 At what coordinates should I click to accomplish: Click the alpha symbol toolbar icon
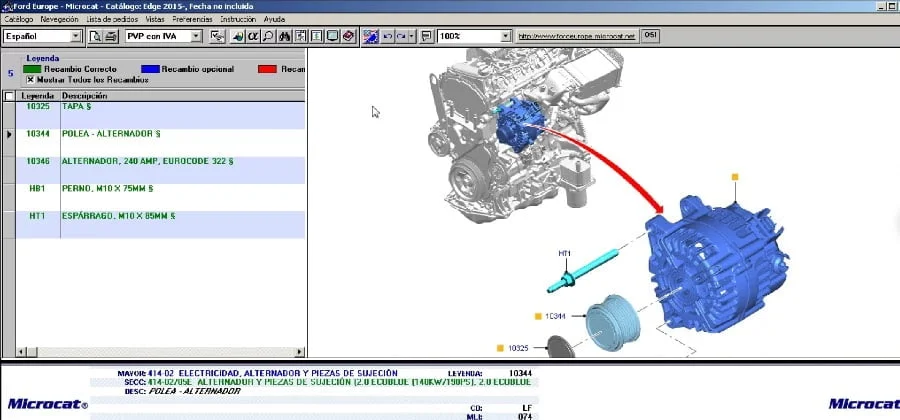point(253,36)
